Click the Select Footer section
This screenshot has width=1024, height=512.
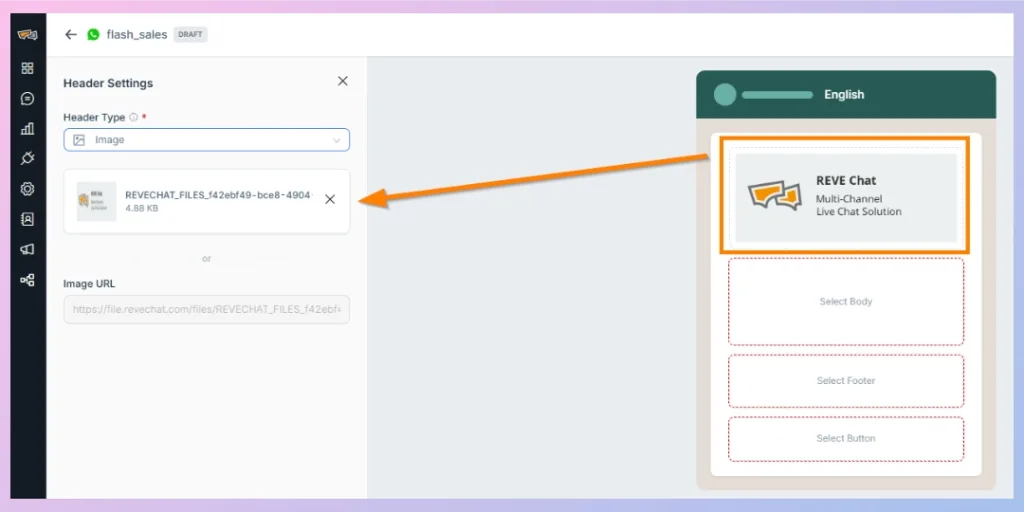pyautogui.click(x=846, y=381)
